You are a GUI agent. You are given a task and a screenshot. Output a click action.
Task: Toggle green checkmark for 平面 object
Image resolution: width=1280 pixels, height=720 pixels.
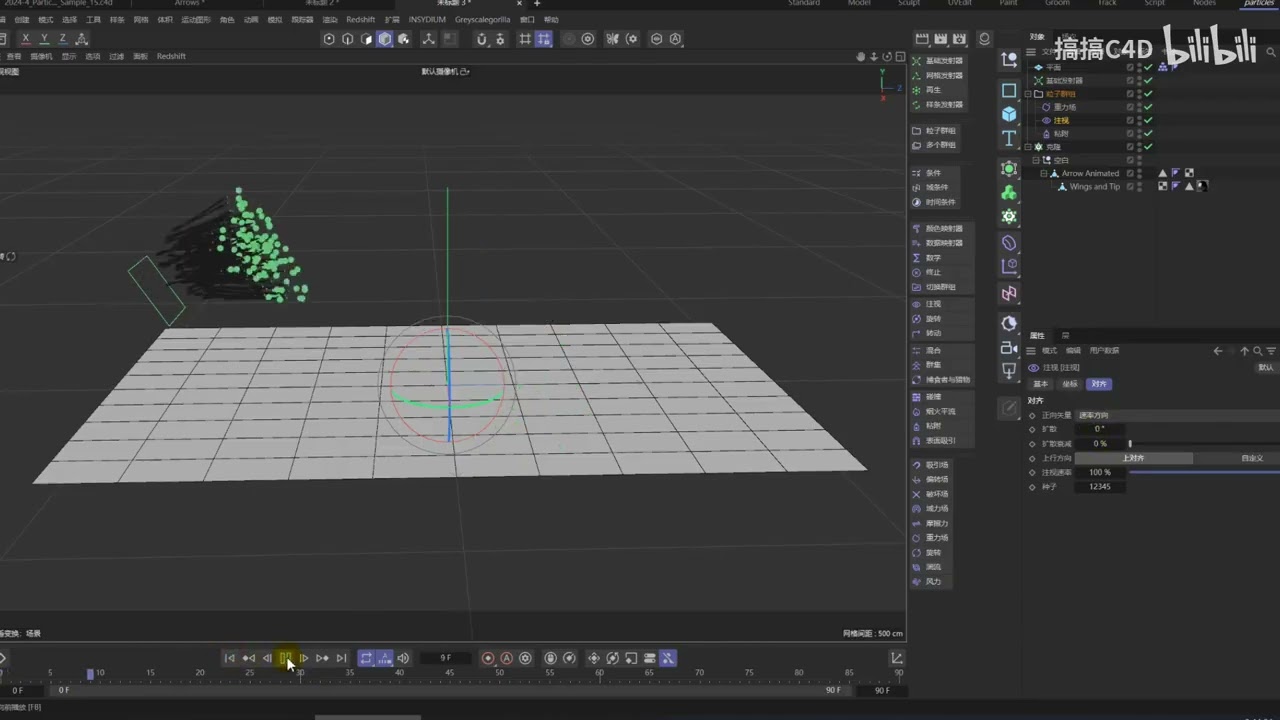[1148, 67]
